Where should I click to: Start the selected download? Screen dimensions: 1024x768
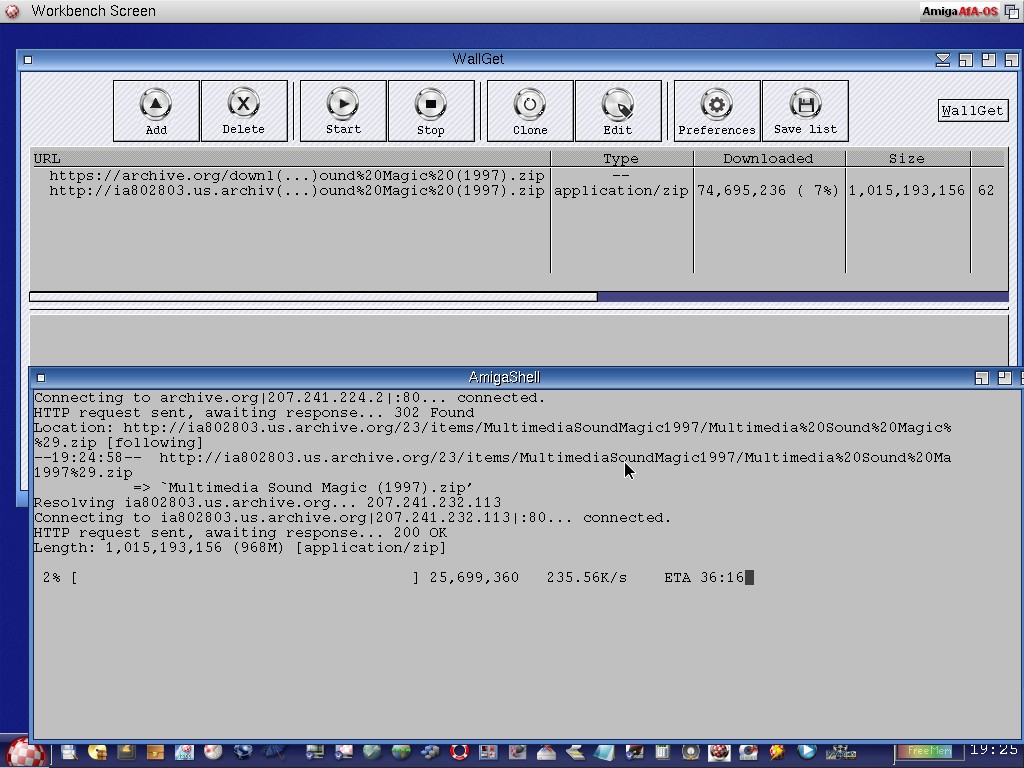pos(343,111)
